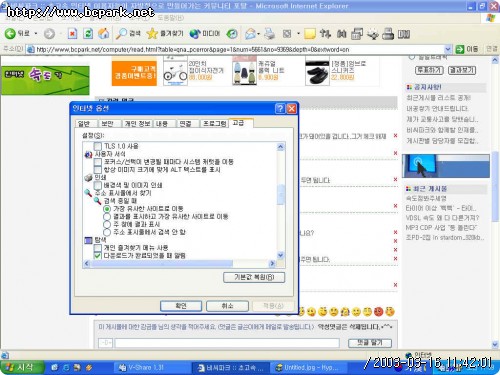
Task: Switch to the 프로그램 tab
Action: [x=214, y=124]
